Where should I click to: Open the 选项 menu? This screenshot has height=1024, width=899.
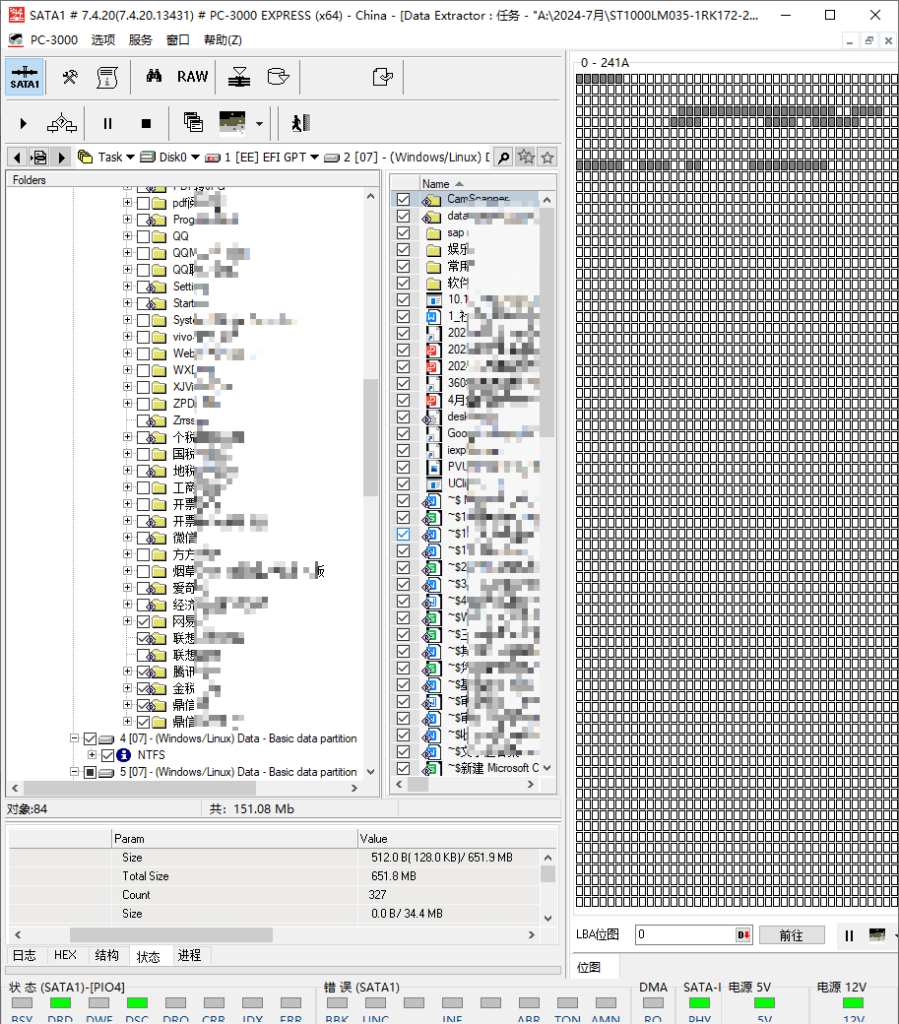tap(103, 40)
